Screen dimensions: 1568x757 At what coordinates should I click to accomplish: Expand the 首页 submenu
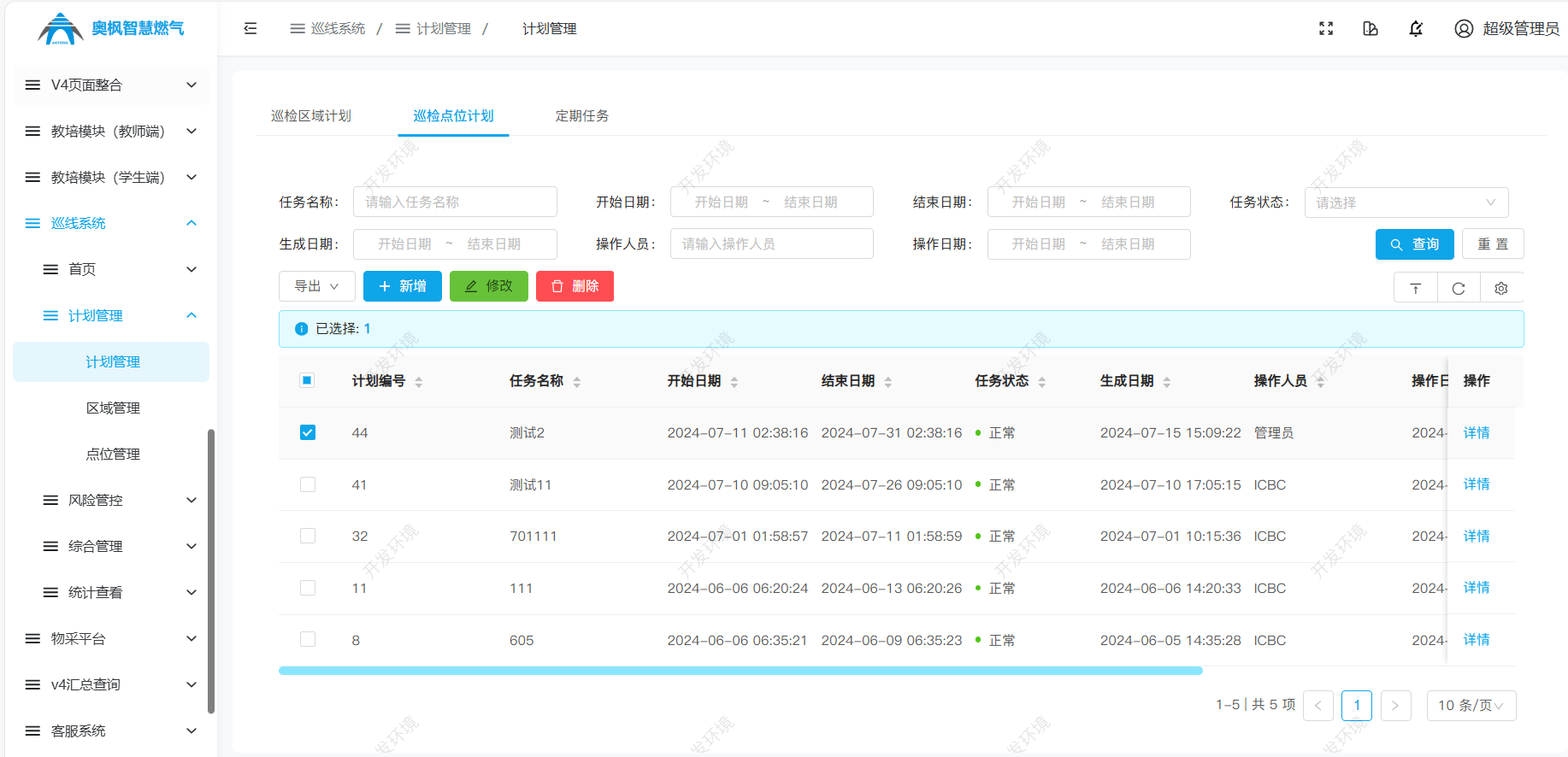111,269
